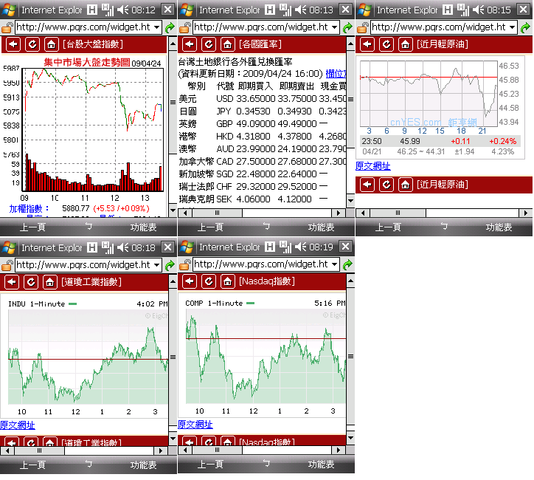Expand the address dropdown in 08:19 window

(x=334, y=264)
